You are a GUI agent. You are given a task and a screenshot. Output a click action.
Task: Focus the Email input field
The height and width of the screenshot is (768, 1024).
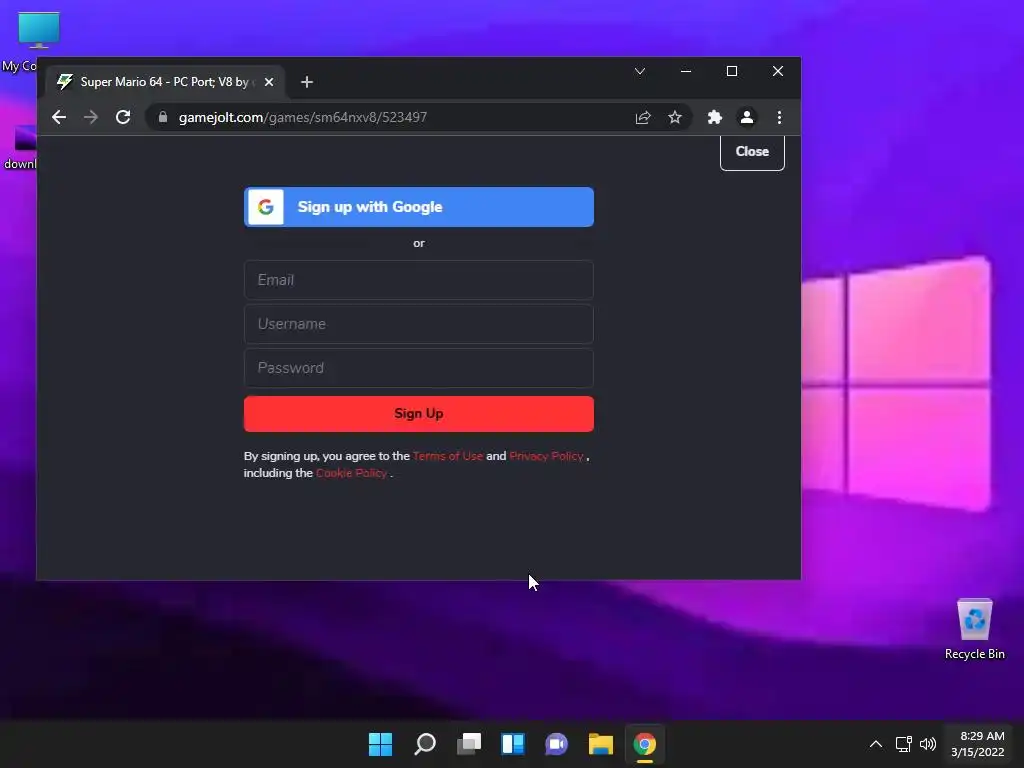pos(419,280)
